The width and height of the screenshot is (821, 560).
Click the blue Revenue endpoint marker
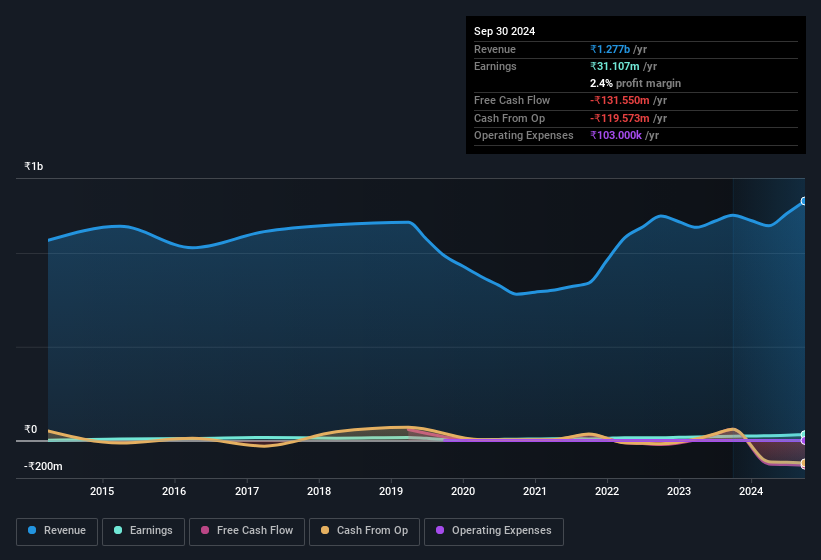(804, 201)
